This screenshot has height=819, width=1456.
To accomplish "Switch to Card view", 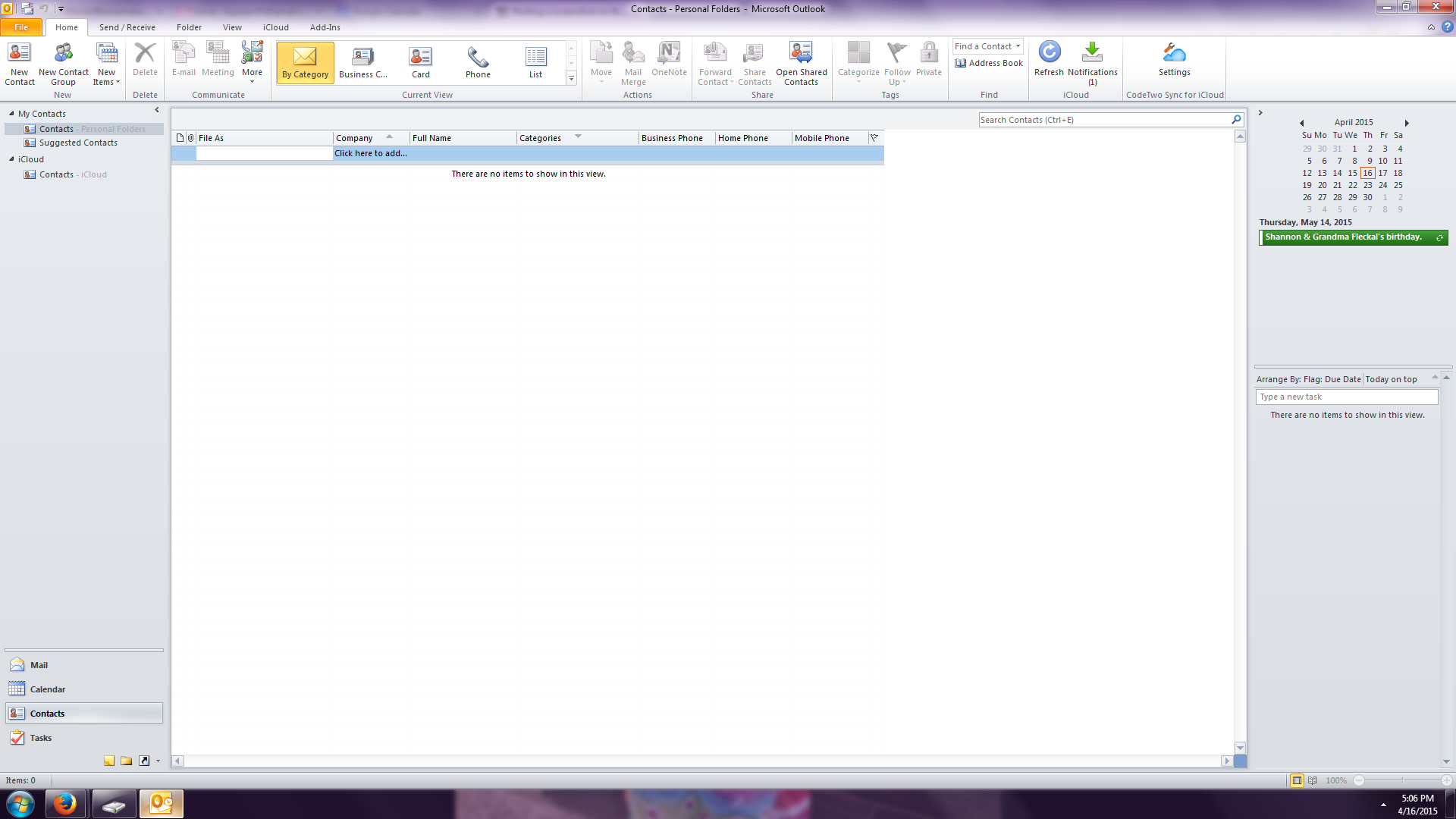I will (421, 62).
